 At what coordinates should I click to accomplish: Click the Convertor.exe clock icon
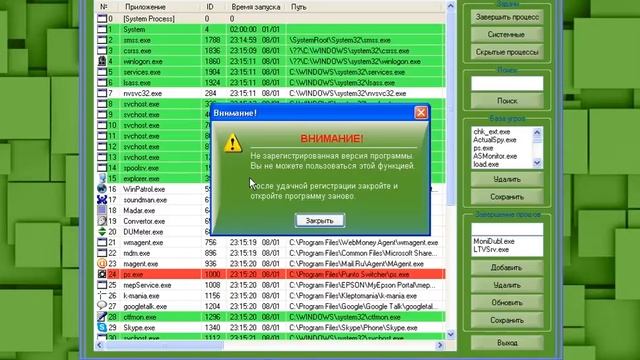pos(102,221)
